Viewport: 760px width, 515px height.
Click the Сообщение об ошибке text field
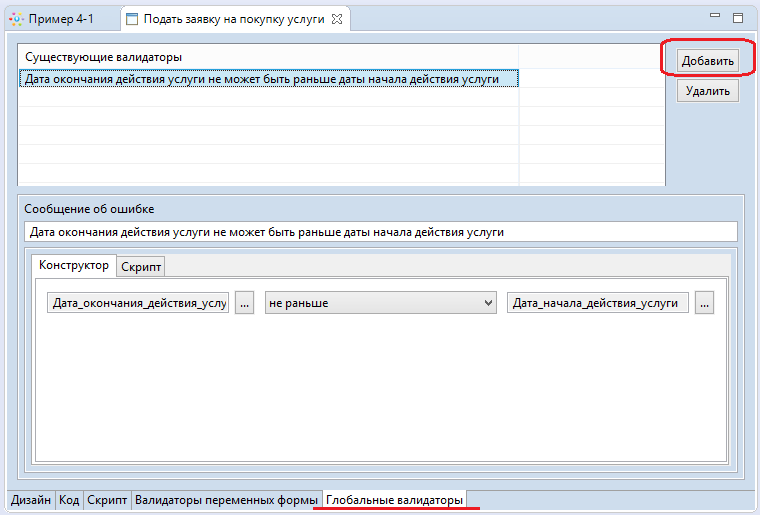[379, 231]
